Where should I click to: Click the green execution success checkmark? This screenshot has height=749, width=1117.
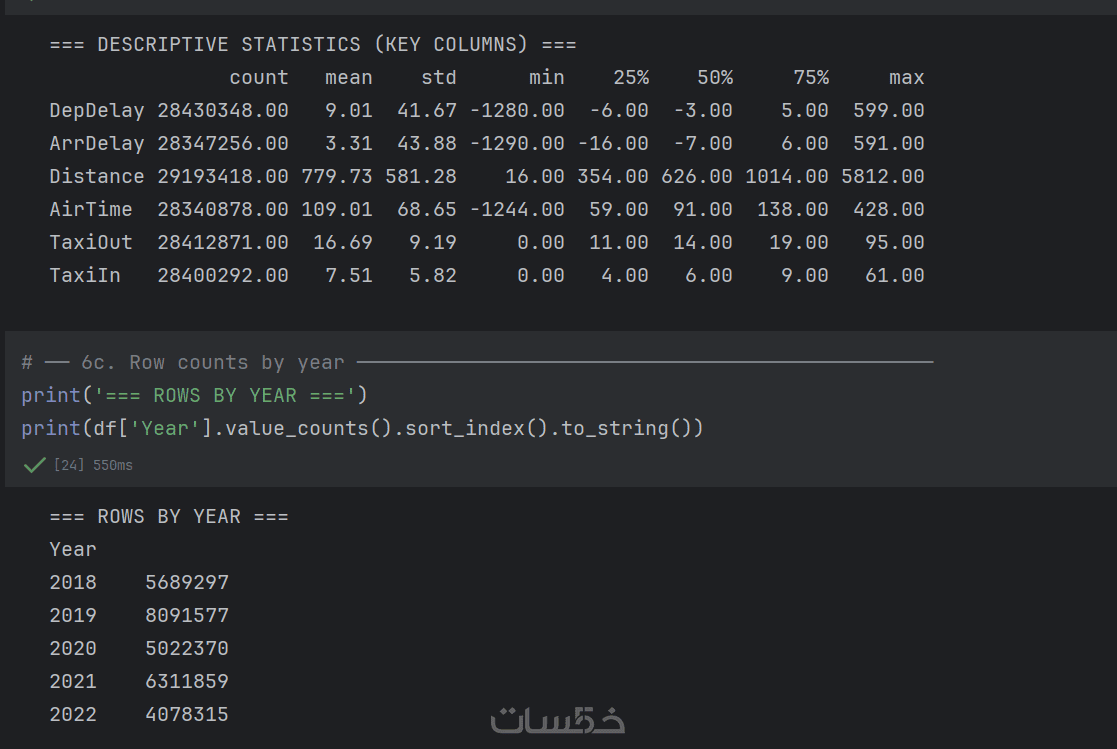point(34,465)
